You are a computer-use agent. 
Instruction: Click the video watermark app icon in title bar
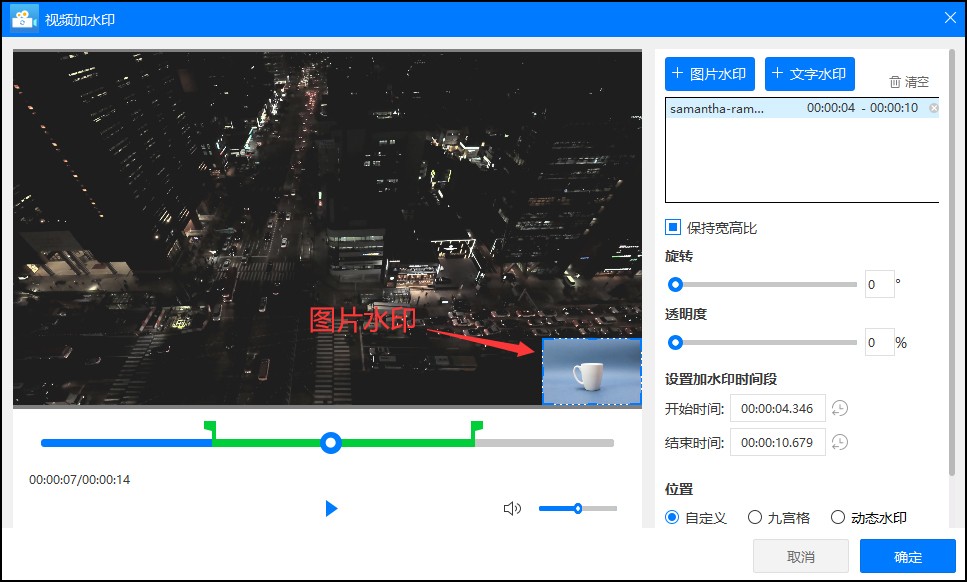(x=24, y=19)
